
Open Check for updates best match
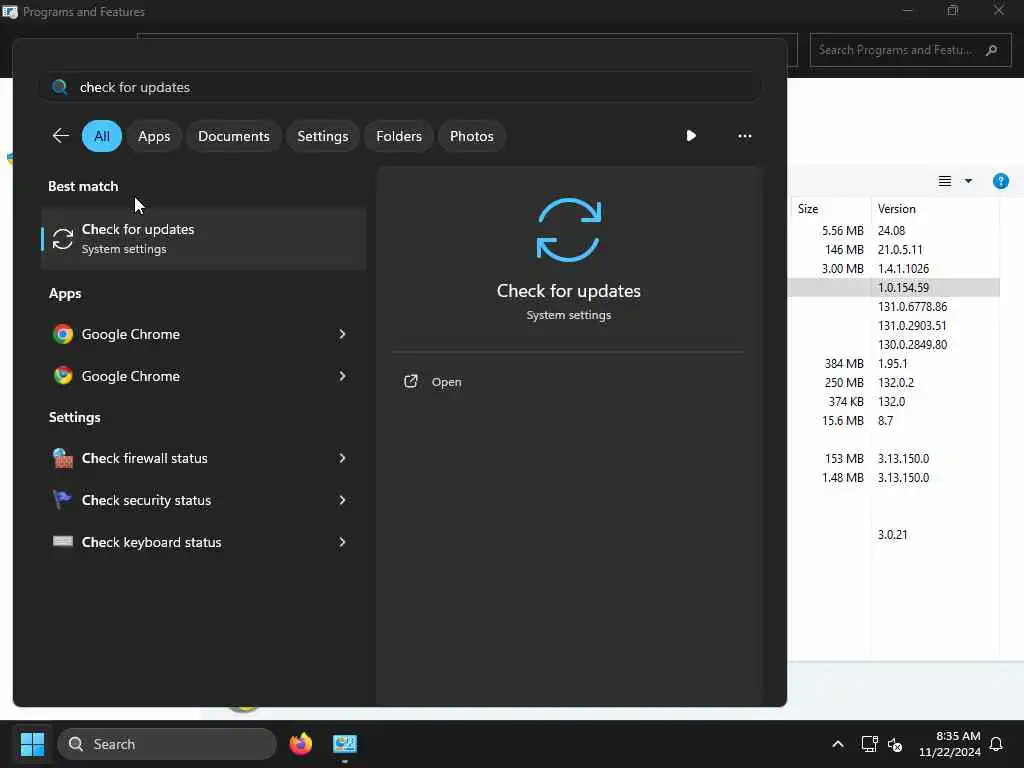click(203, 239)
